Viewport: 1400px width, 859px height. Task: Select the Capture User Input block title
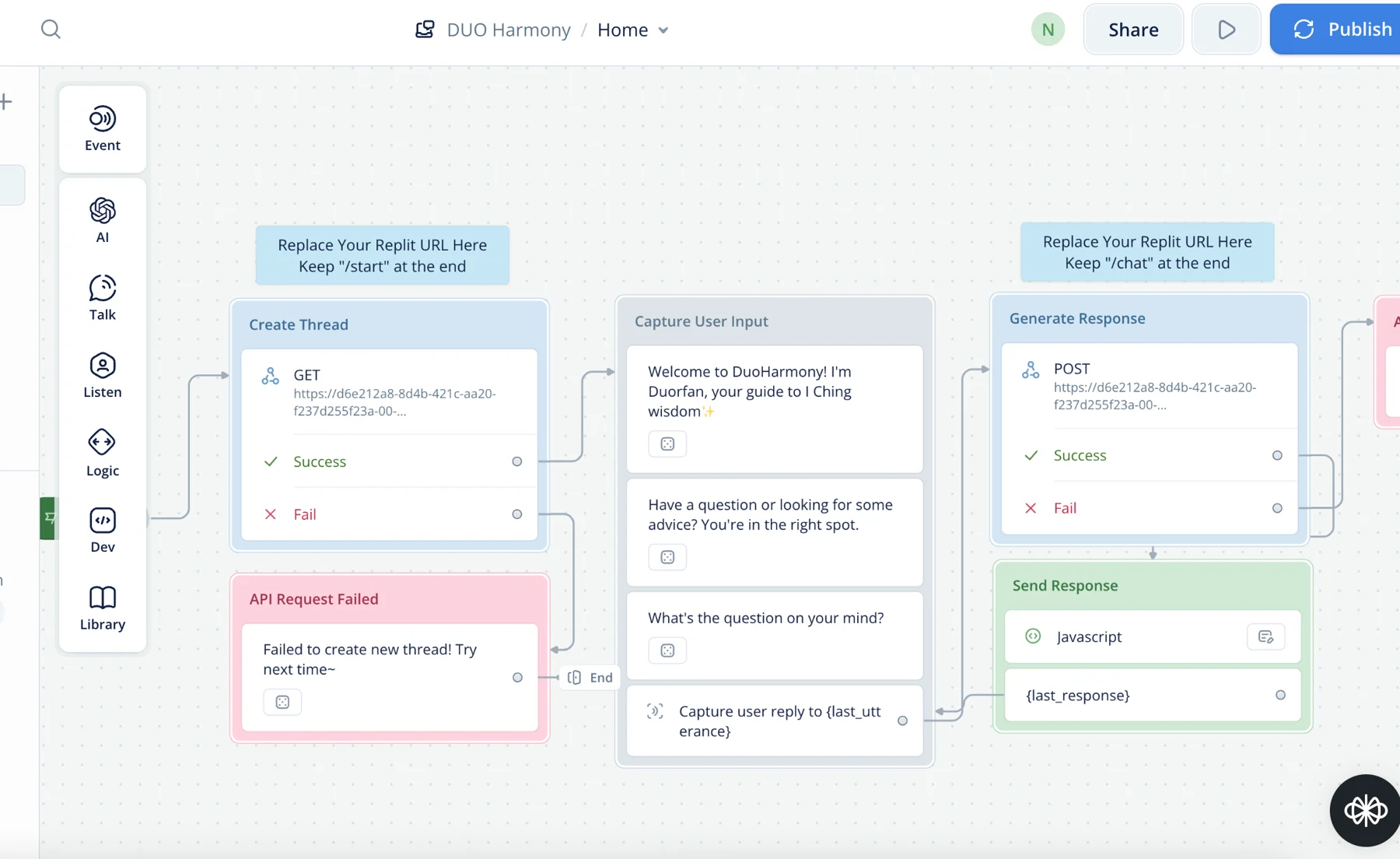point(702,321)
